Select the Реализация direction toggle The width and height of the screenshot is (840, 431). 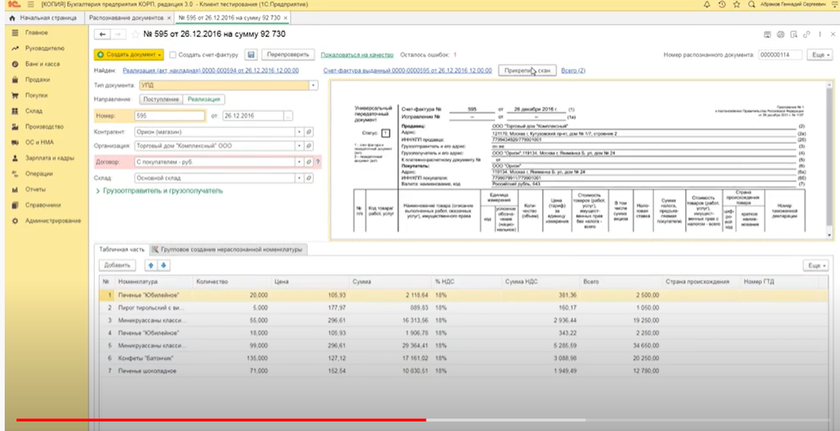[x=205, y=100]
